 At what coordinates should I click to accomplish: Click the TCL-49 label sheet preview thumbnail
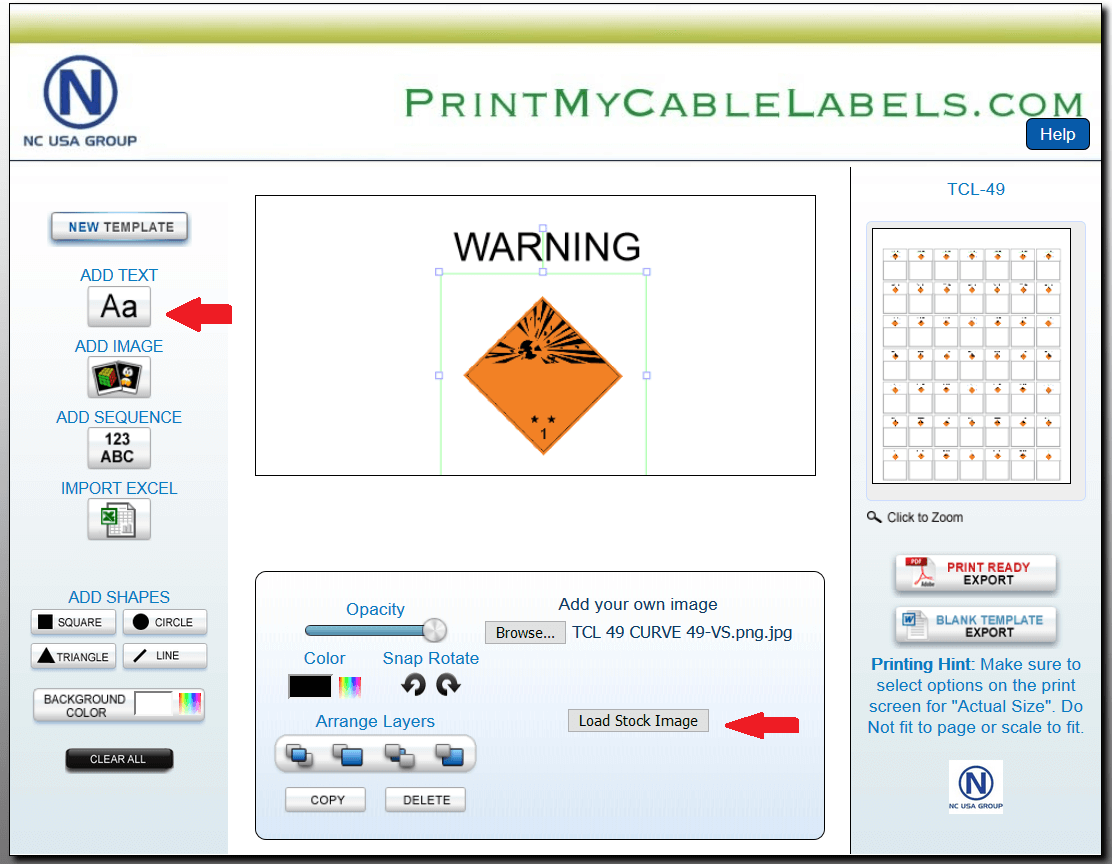click(971, 356)
